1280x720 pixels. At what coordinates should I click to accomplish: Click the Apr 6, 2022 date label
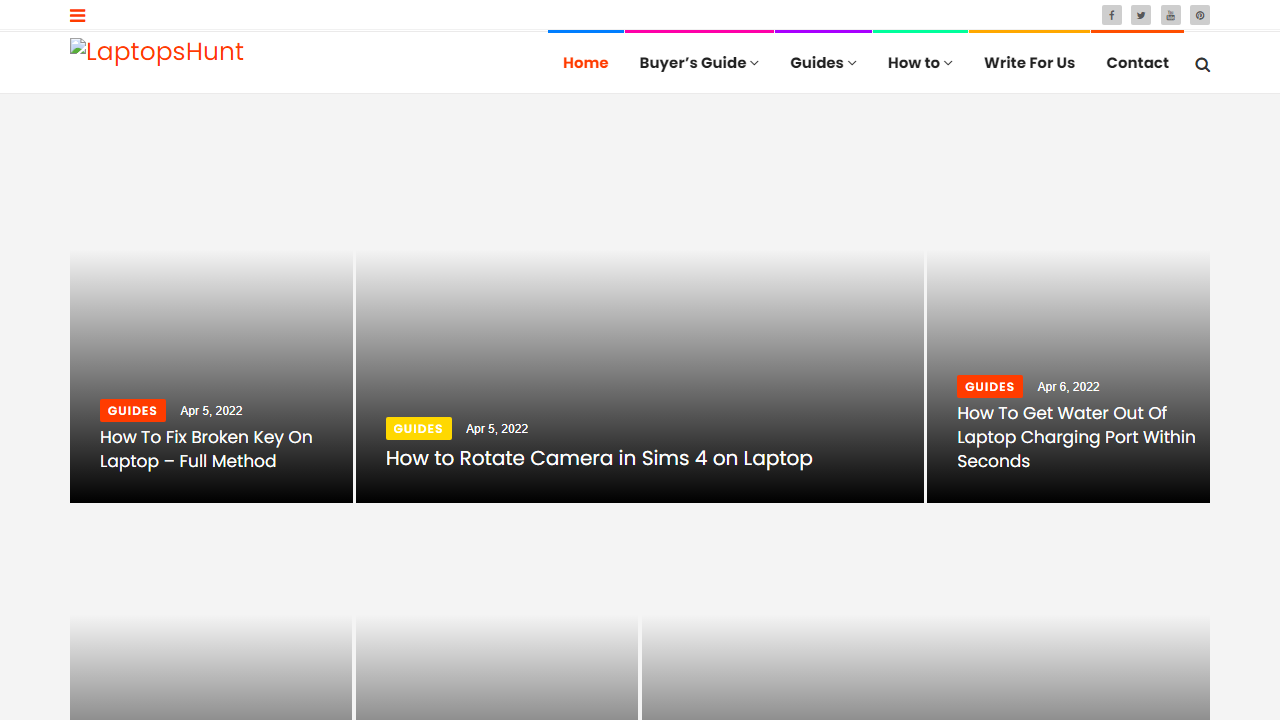[1068, 387]
